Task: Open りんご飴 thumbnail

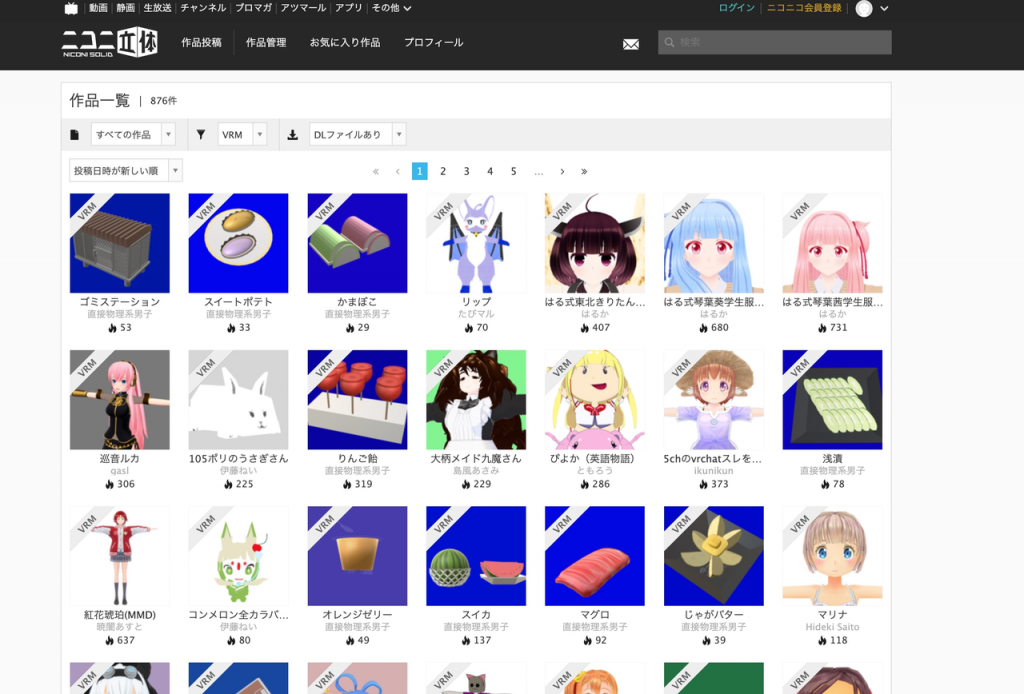Action: pos(357,400)
